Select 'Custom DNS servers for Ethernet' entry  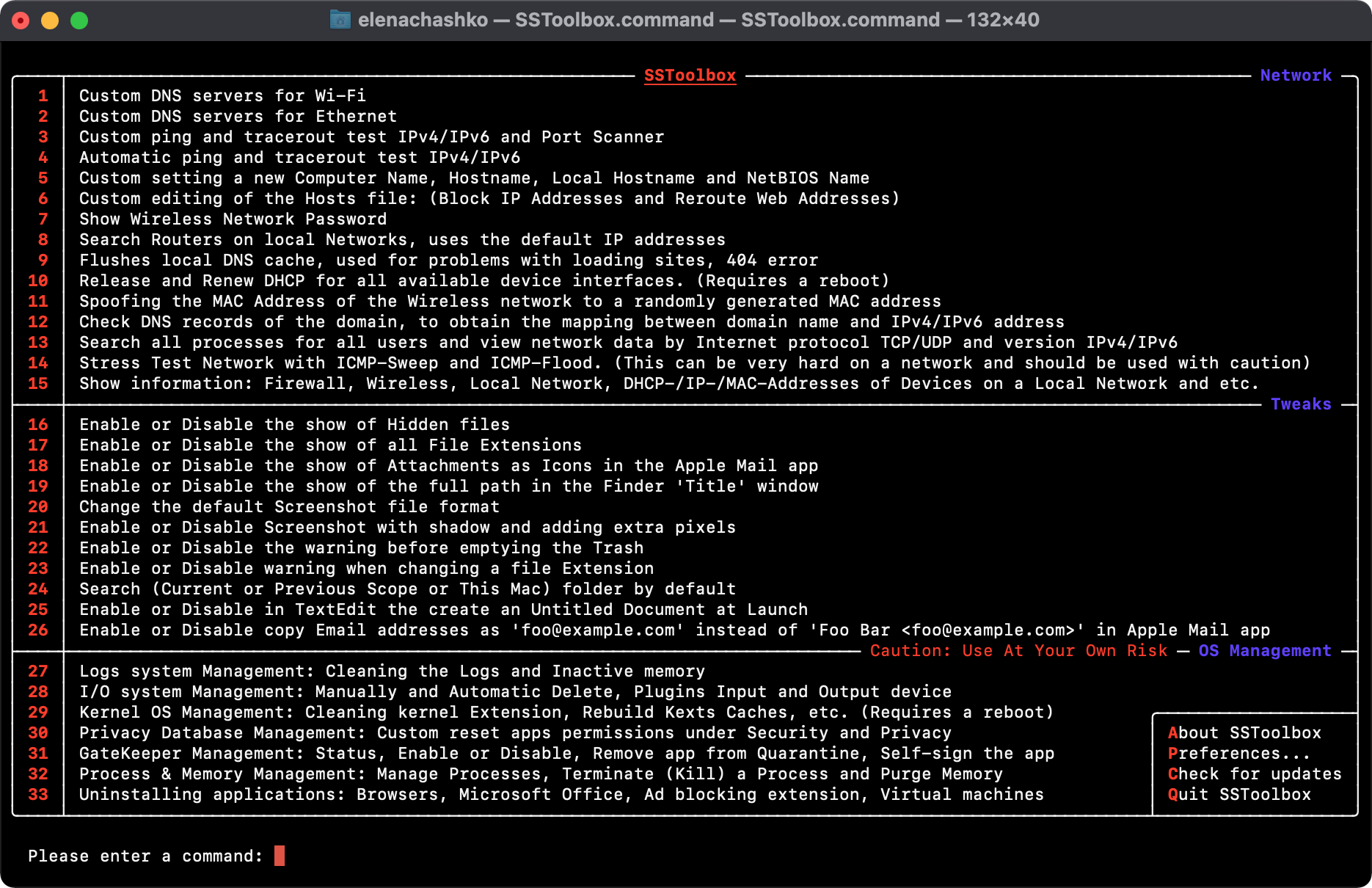pyautogui.click(x=238, y=117)
